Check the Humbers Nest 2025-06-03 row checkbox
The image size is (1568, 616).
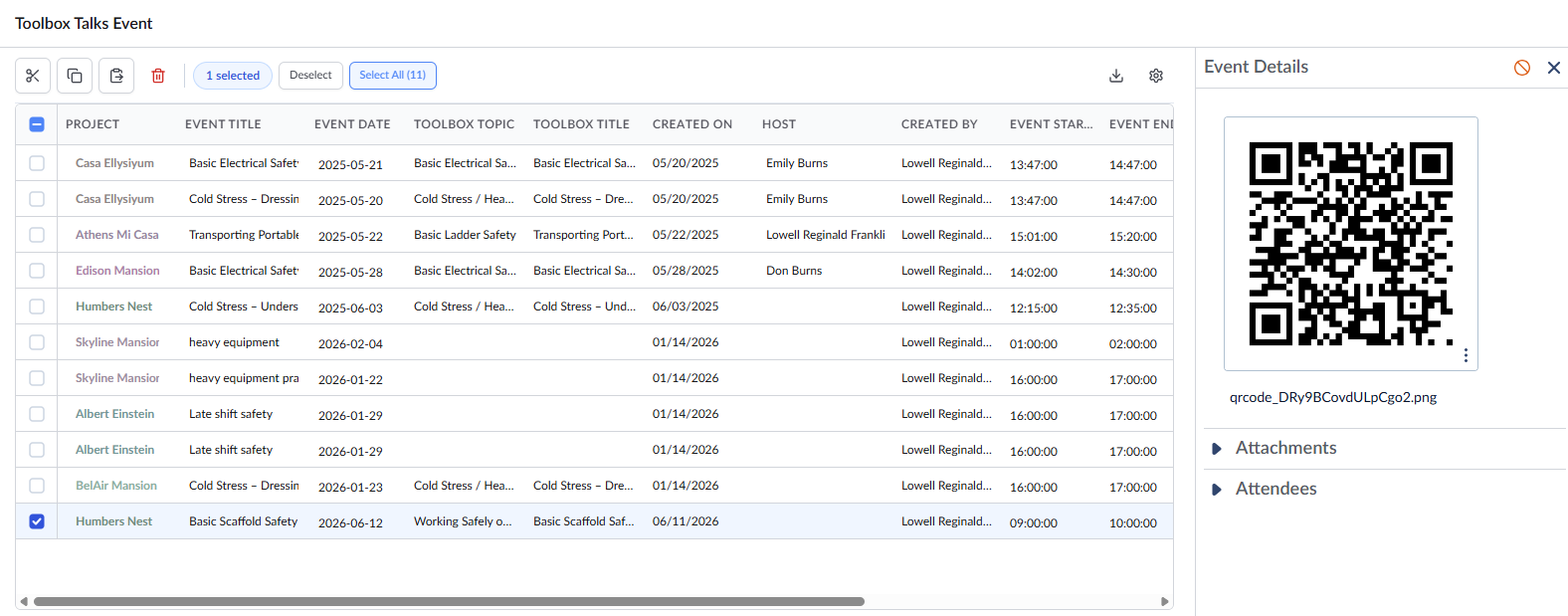click(37, 307)
